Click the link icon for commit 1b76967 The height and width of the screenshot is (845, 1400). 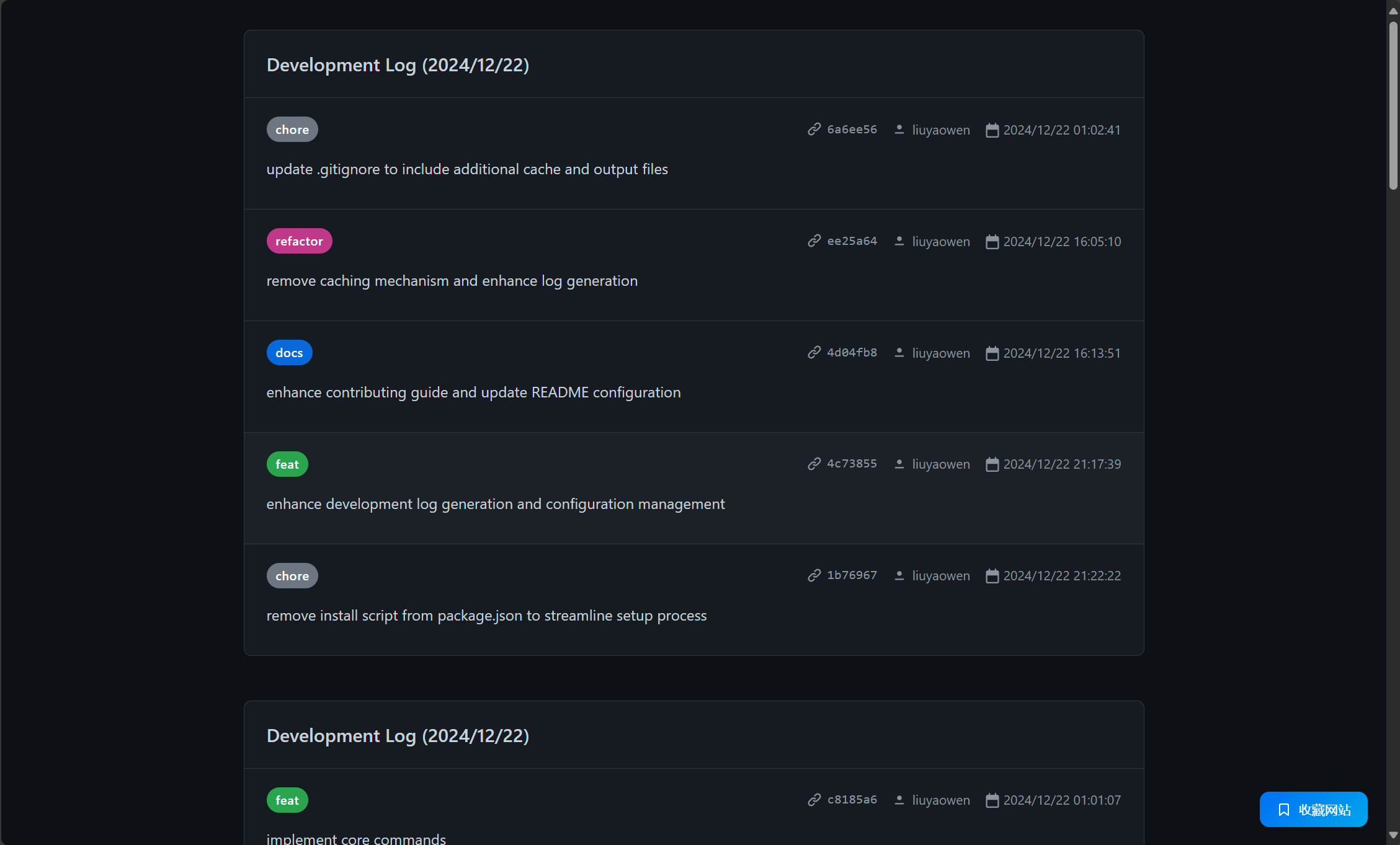[814, 576]
